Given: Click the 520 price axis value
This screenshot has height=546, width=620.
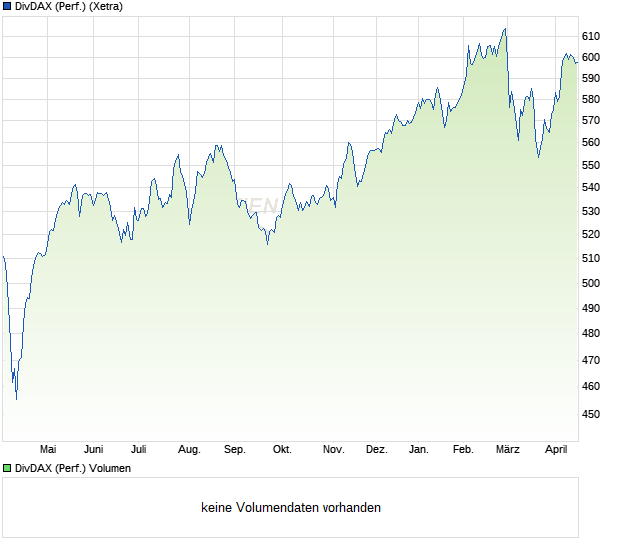Looking at the screenshot, I should pyautogui.click(x=591, y=234).
